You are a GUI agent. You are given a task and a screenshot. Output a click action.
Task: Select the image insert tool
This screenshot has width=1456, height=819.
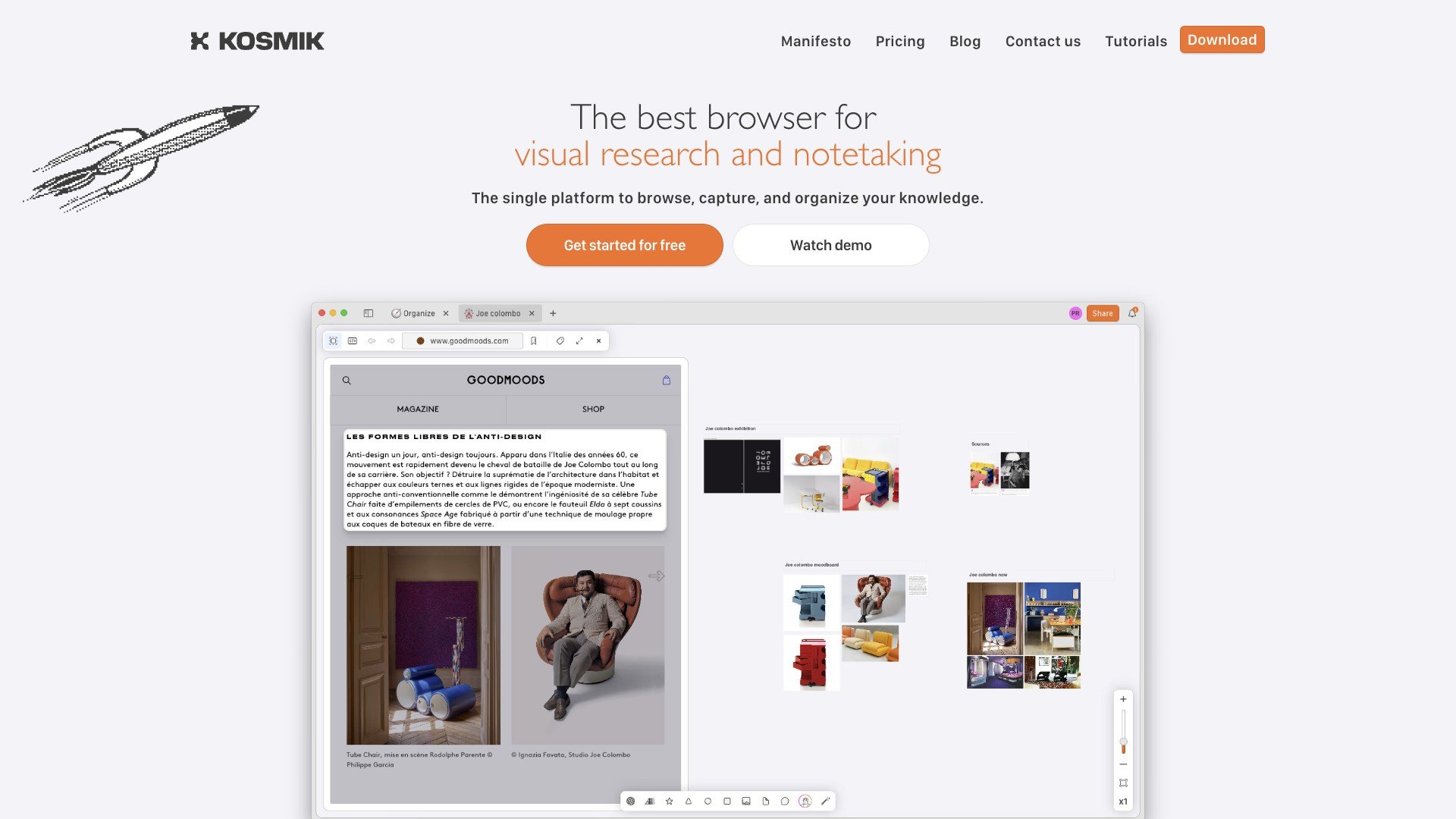click(746, 801)
